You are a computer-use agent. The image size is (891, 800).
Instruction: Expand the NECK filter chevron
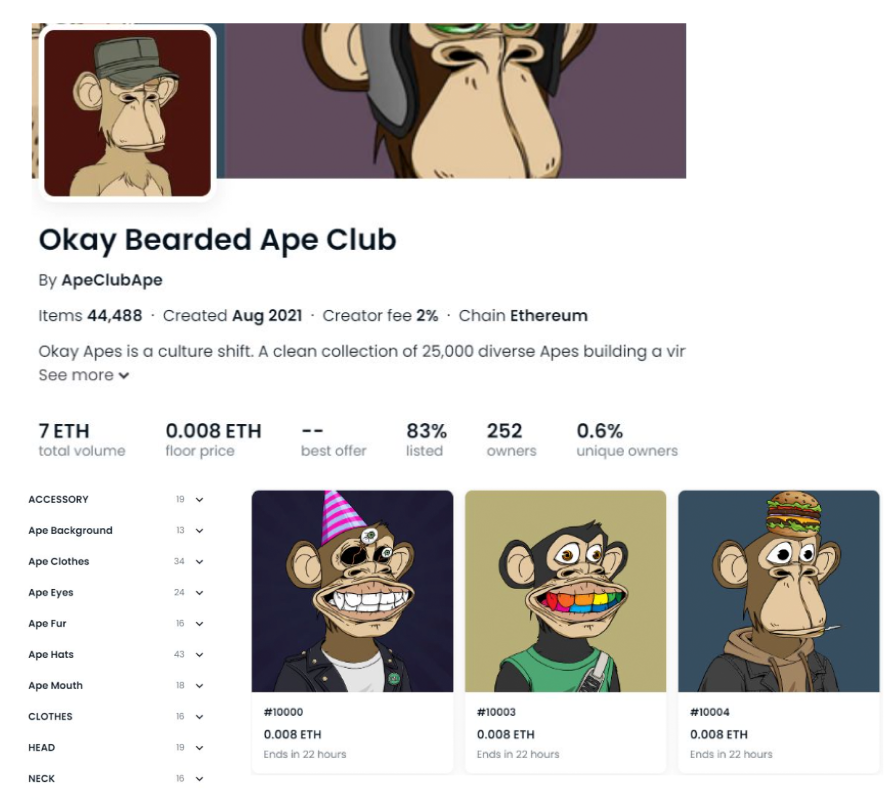tap(200, 779)
